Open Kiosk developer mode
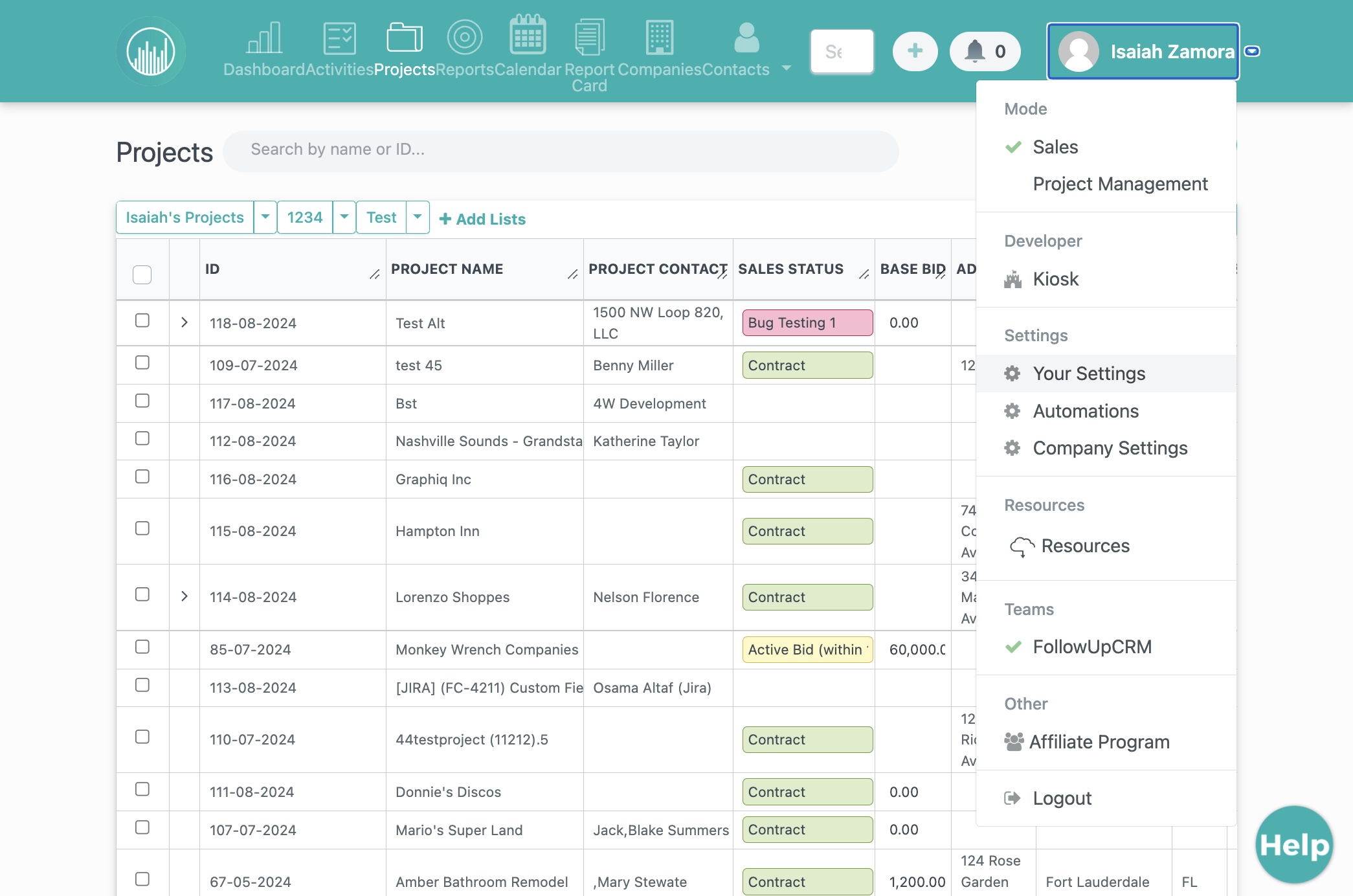The image size is (1353, 896). [1106, 279]
